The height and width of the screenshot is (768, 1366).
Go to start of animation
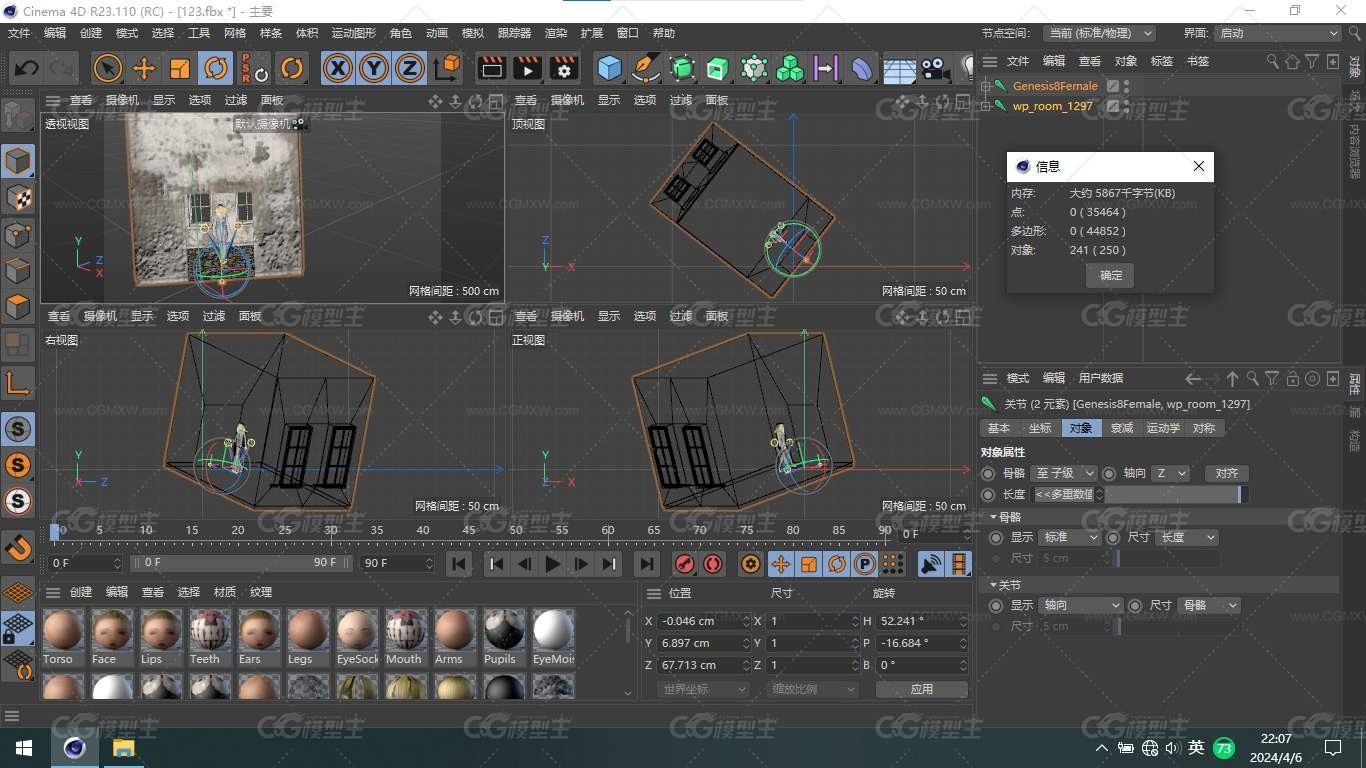(459, 564)
